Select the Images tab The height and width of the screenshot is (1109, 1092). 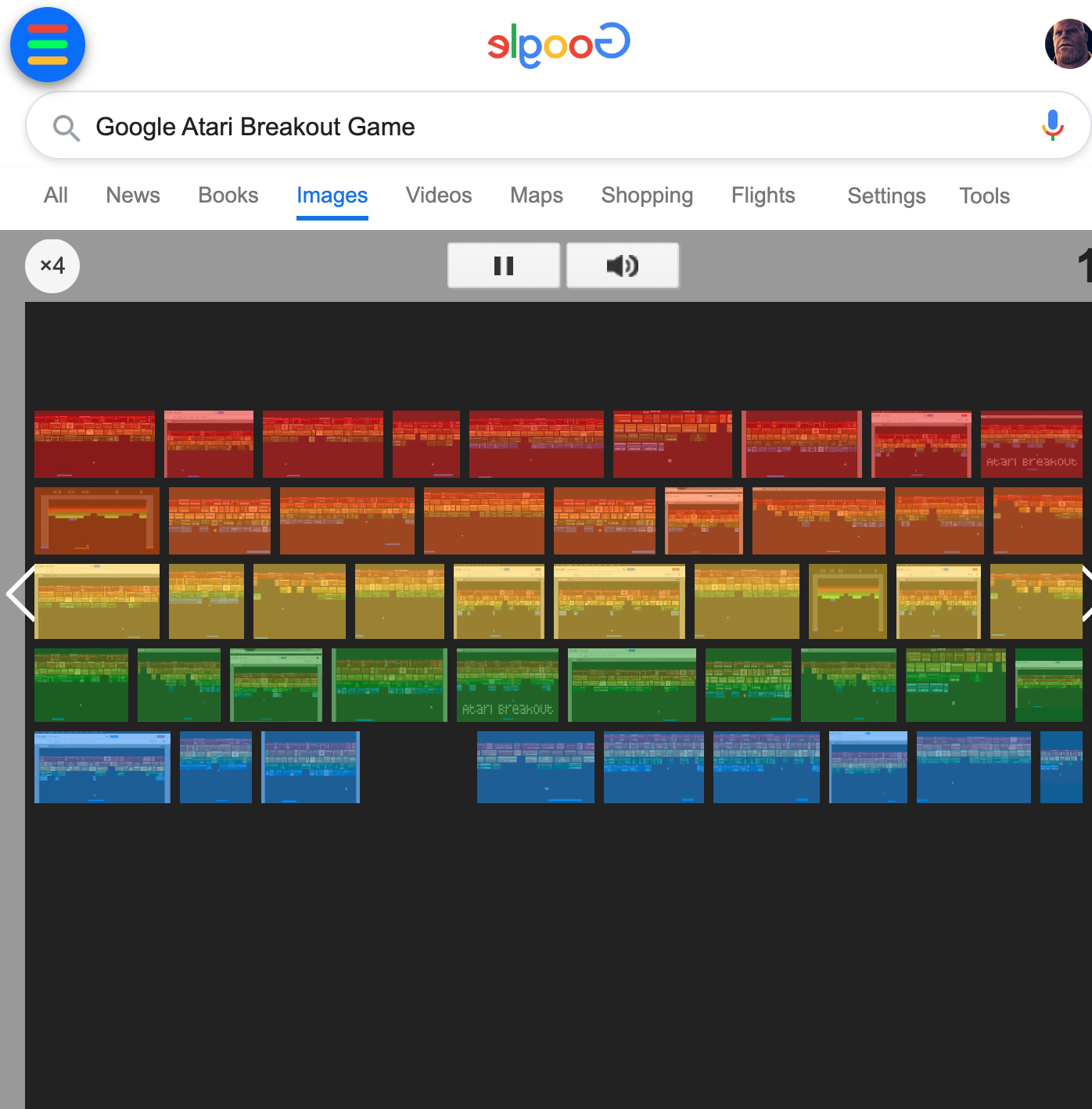point(332,196)
